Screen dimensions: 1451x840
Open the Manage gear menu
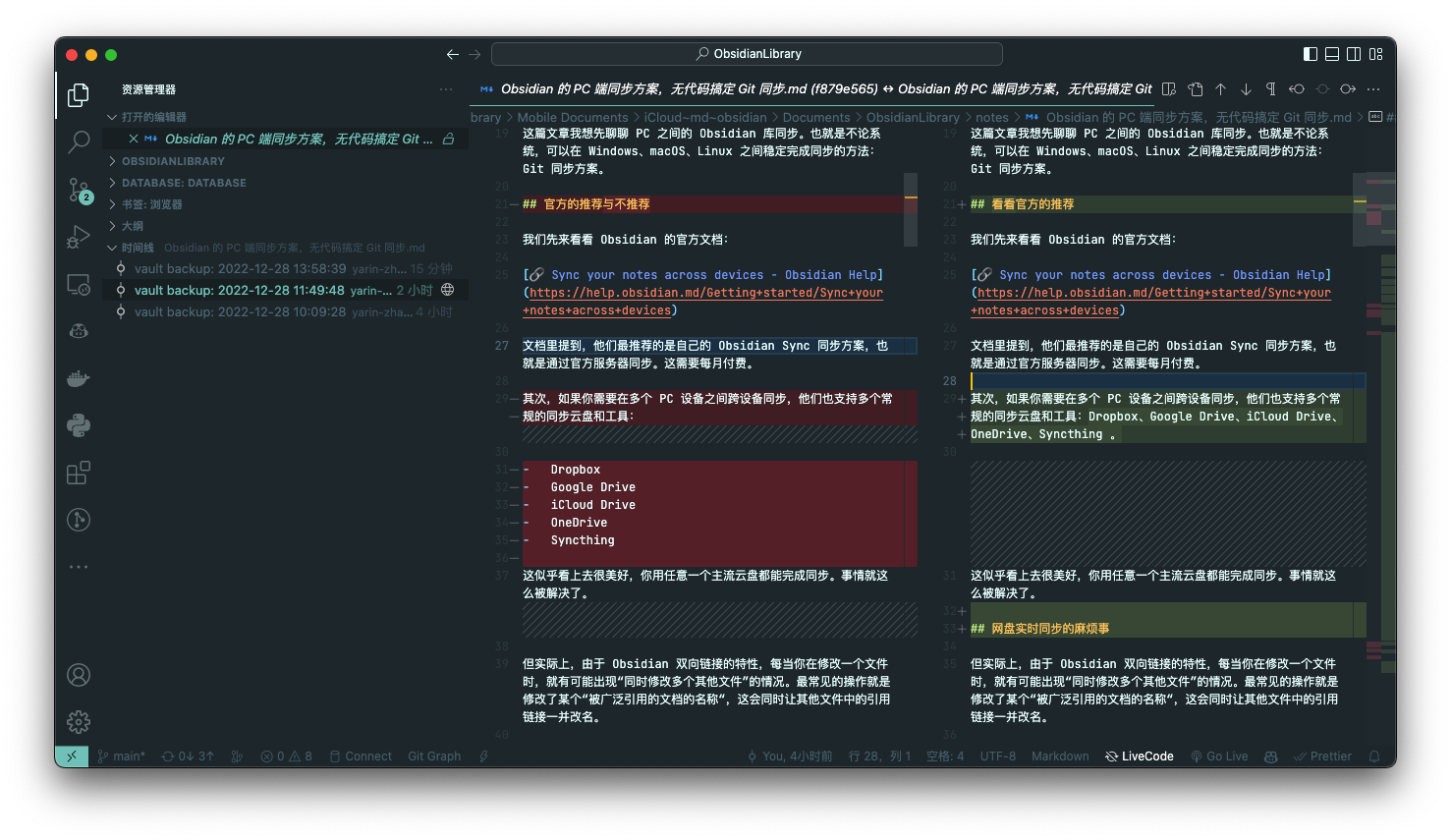79,722
